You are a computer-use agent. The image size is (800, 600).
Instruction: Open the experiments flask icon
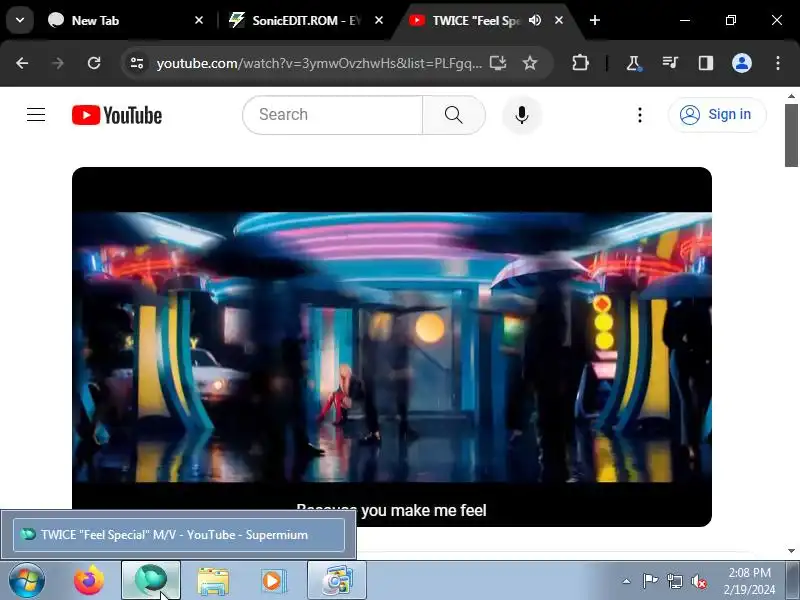click(633, 63)
